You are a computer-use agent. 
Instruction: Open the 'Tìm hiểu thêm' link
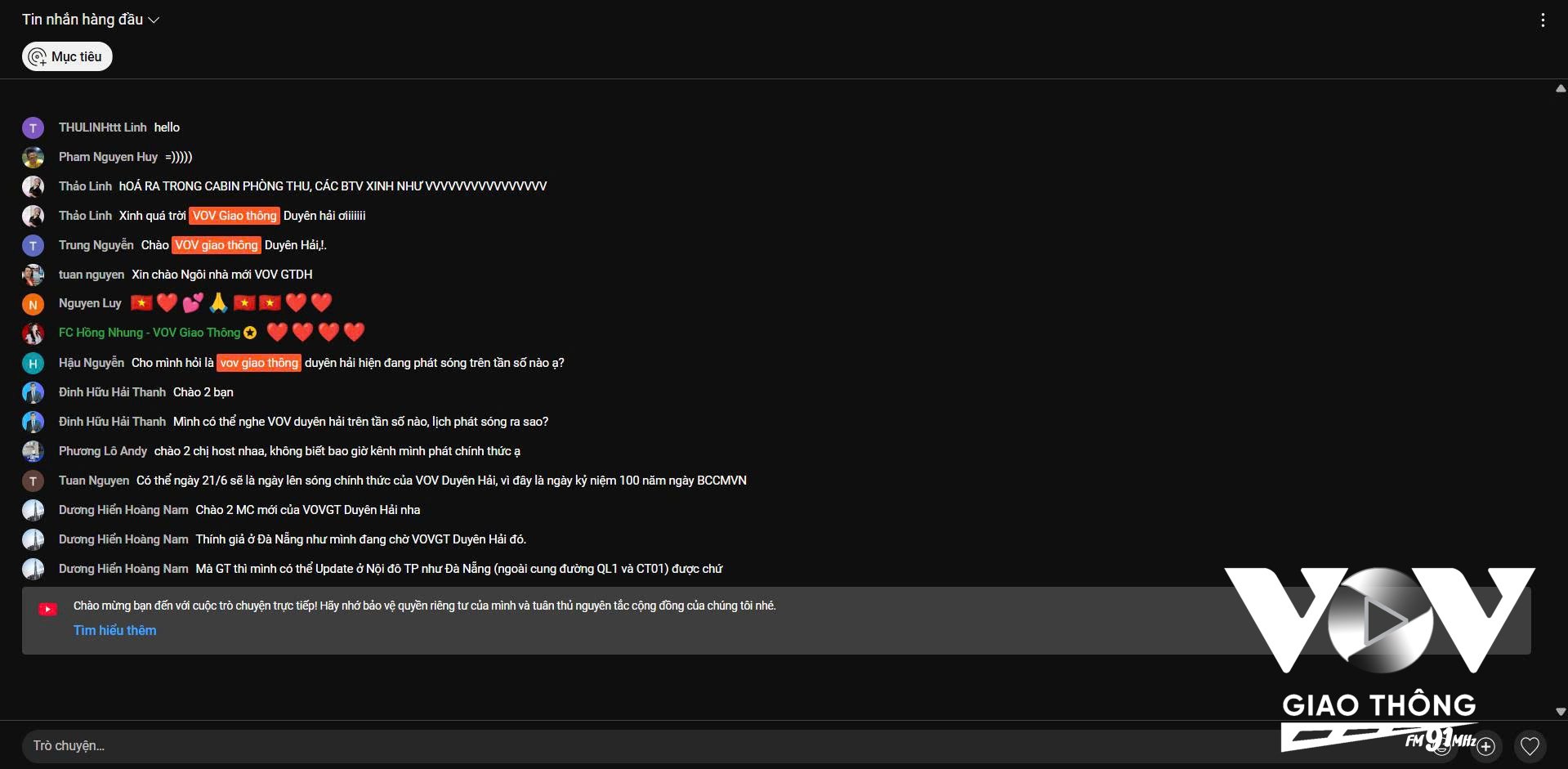114,630
